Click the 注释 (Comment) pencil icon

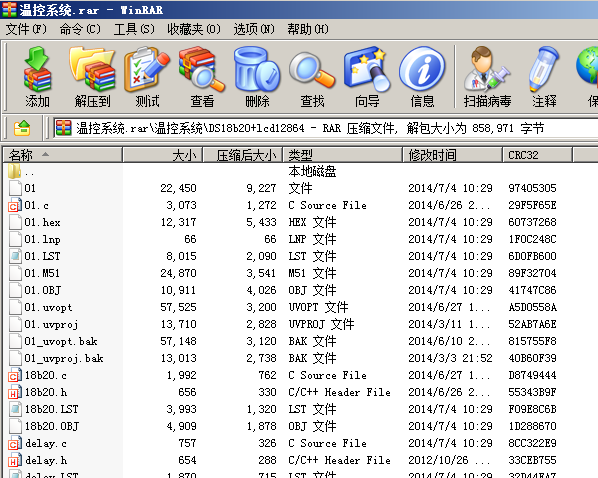coord(544,69)
